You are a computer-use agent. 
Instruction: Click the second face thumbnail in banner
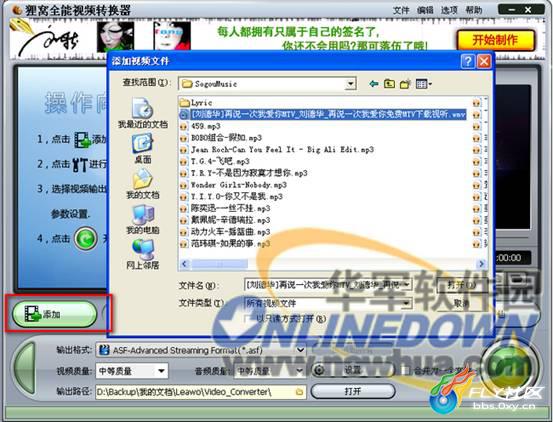click(172, 36)
